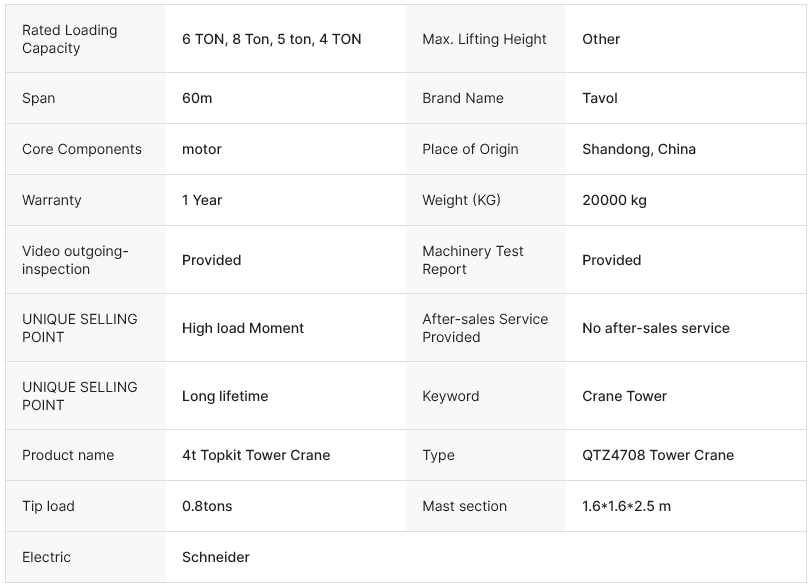Click the 'Rated Loading Capacity' label cell
Image resolution: width=812 pixels, height=587 pixels.
(x=70, y=39)
